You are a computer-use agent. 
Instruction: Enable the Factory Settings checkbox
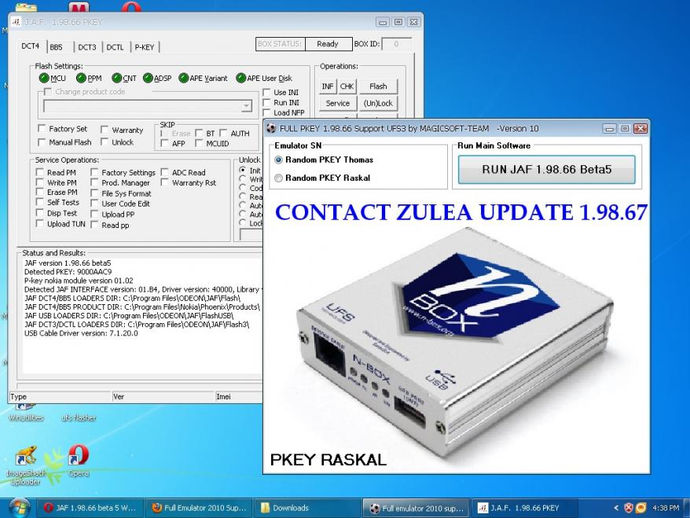(x=94, y=172)
